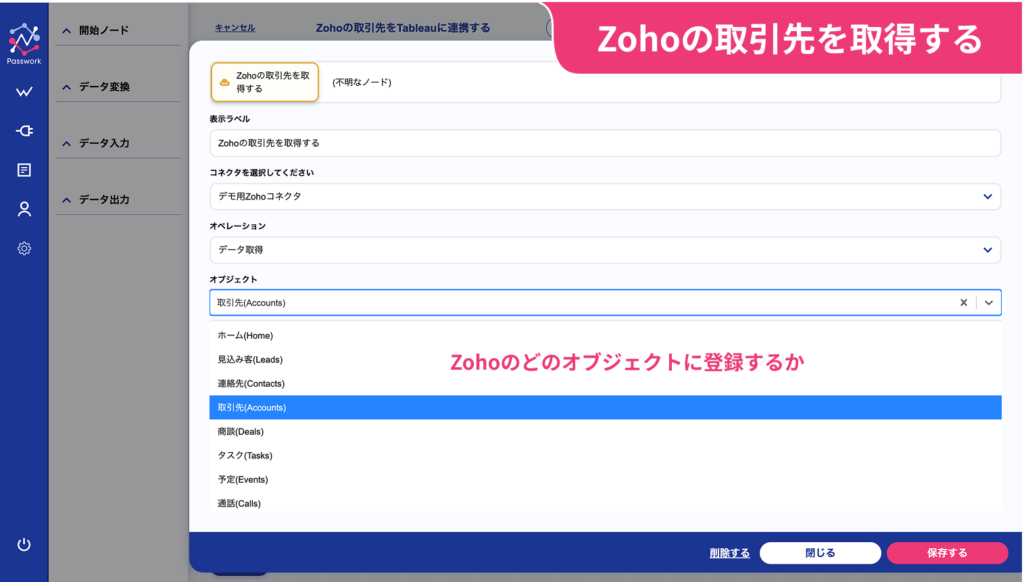Open the コネクタ dropdown showing デモ用Zohoコネクタ
The image size is (1024, 582).
pos(605,197)
